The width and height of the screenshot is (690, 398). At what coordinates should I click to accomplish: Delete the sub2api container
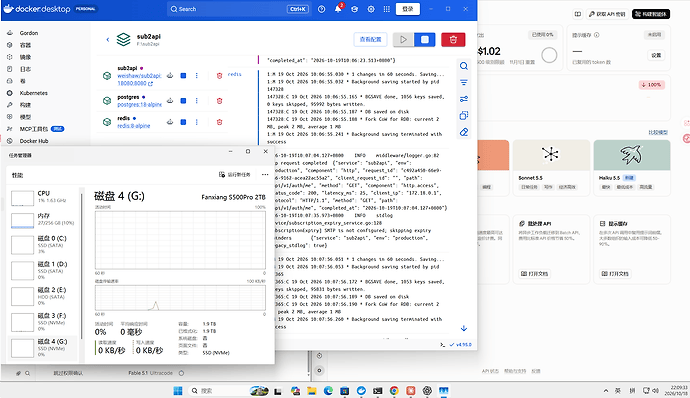click(219, 76)
